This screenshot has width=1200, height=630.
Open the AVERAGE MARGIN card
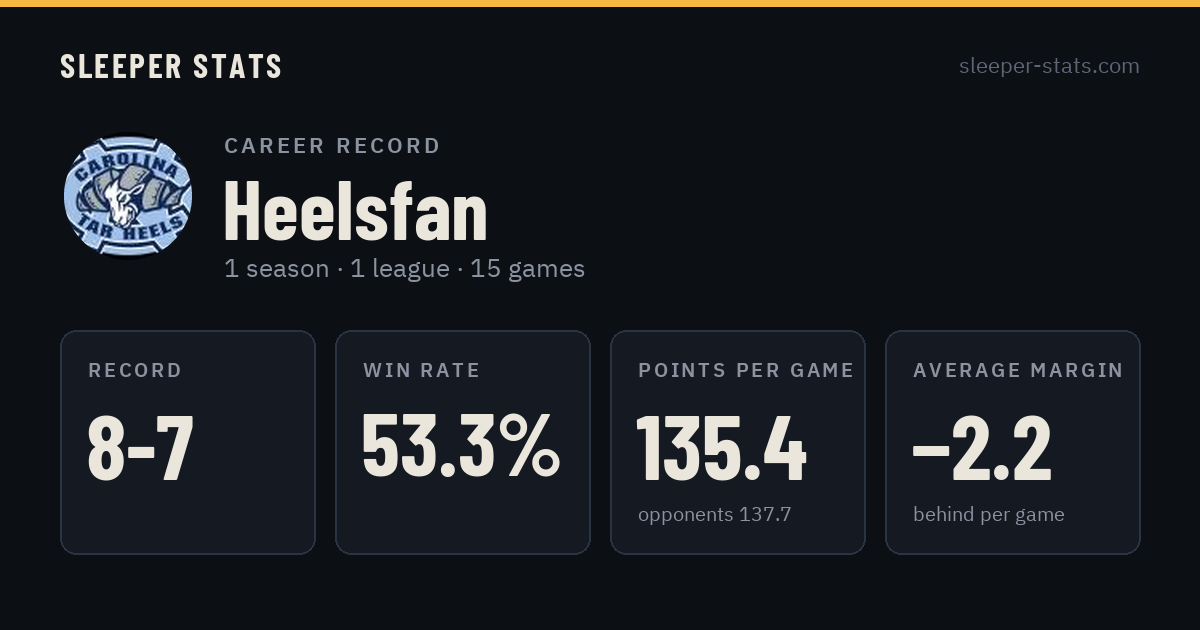[x=1013, y=442]
